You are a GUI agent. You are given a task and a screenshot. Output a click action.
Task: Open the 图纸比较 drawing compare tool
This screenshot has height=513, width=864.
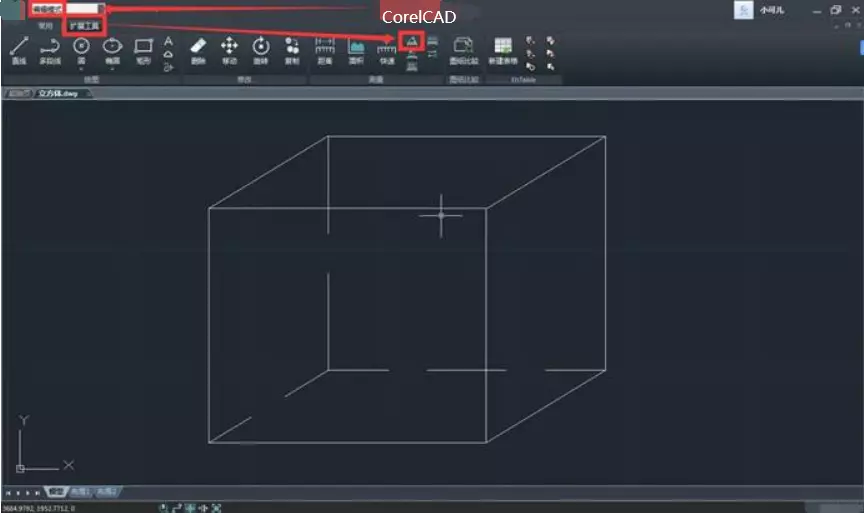[x=463, y=51]
